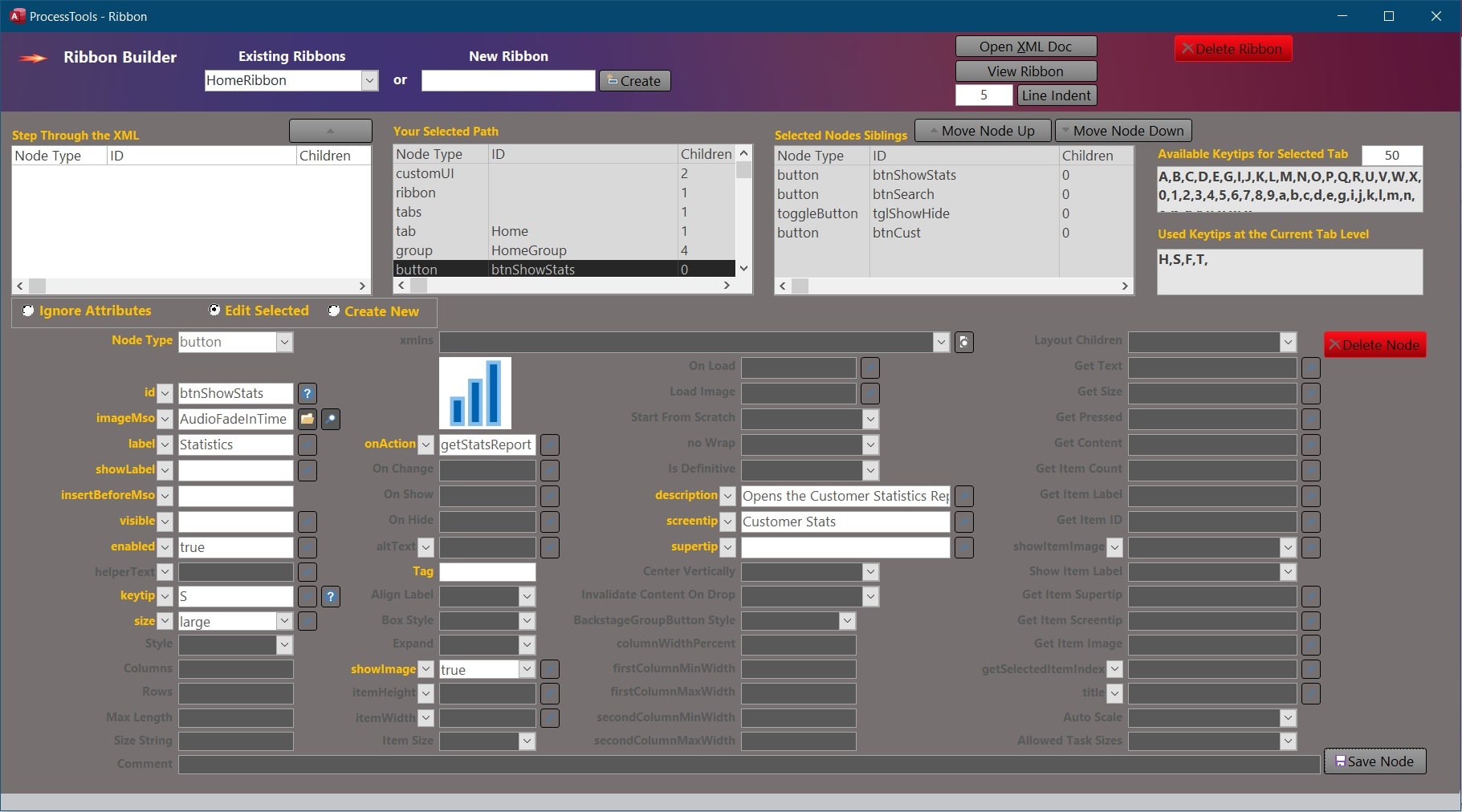The image size is (1462, 812).
Task: Select the Ignore Attributes radio button
Action: 27,310
